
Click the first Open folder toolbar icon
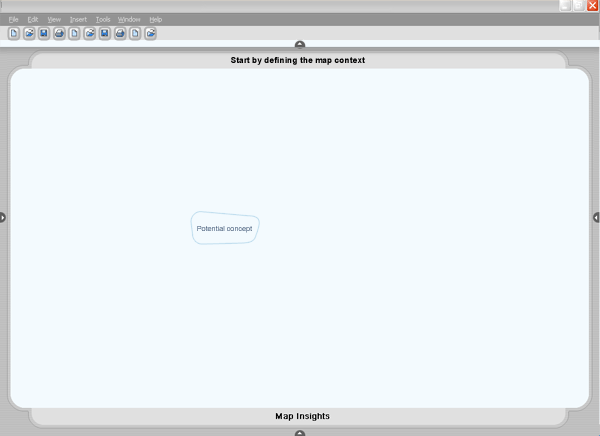(x=29, y=33)
